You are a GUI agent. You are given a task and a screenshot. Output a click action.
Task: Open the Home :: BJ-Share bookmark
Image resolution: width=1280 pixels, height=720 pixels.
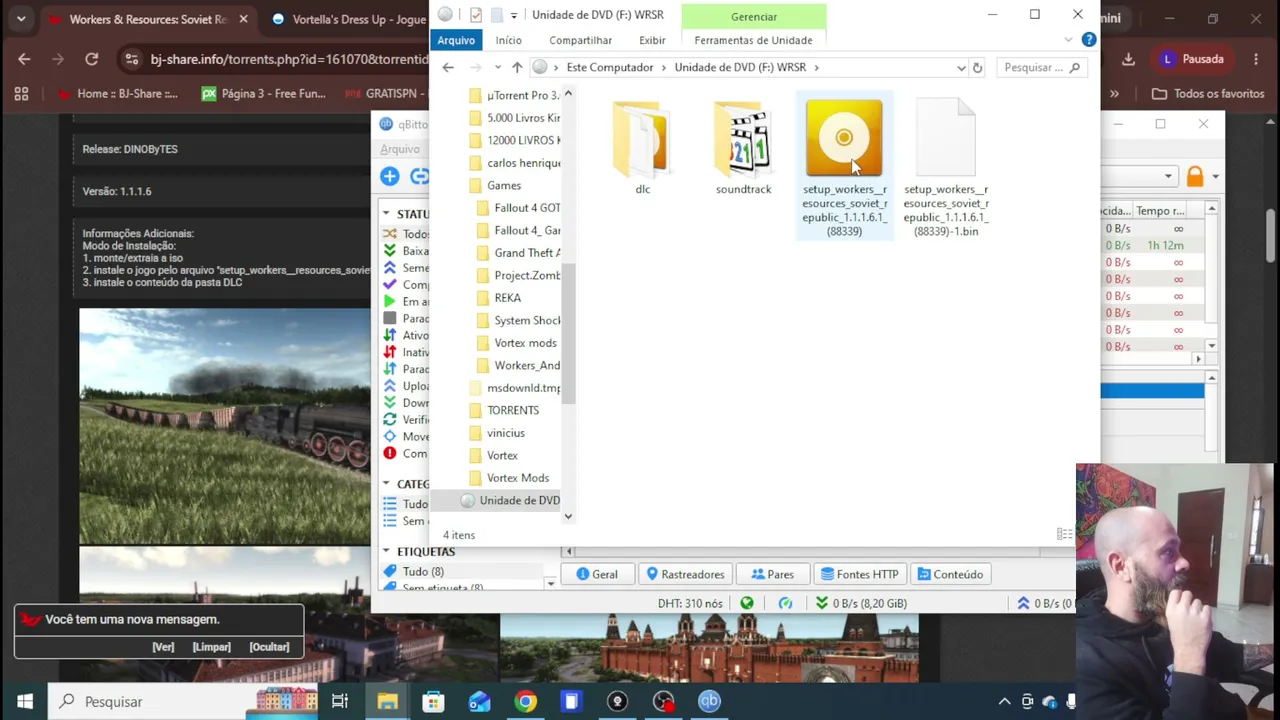click(x=116, y=94)
